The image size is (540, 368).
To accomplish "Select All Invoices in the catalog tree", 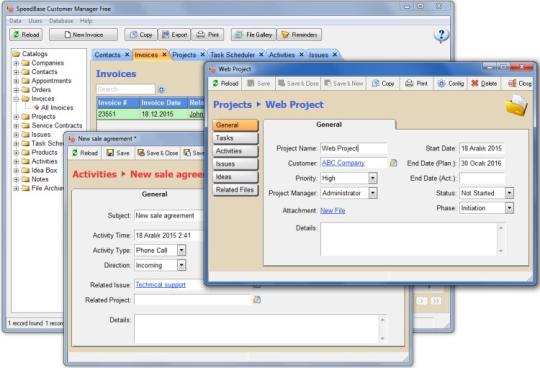I will coord(57,108).
